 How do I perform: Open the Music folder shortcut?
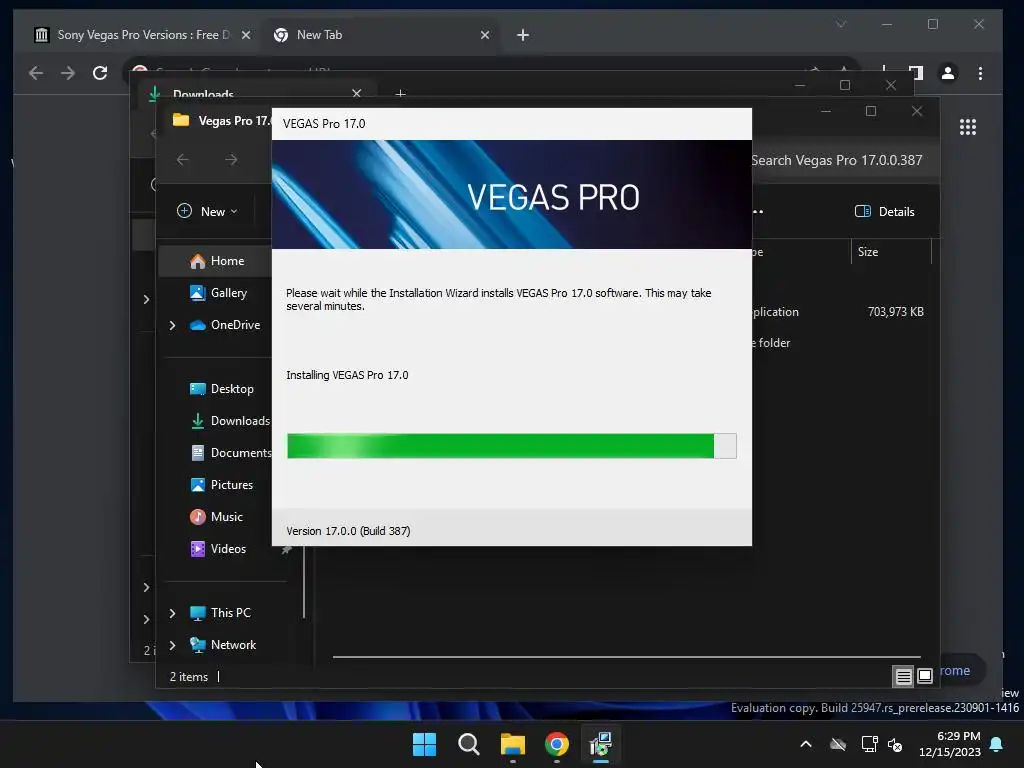pos(216,517)
